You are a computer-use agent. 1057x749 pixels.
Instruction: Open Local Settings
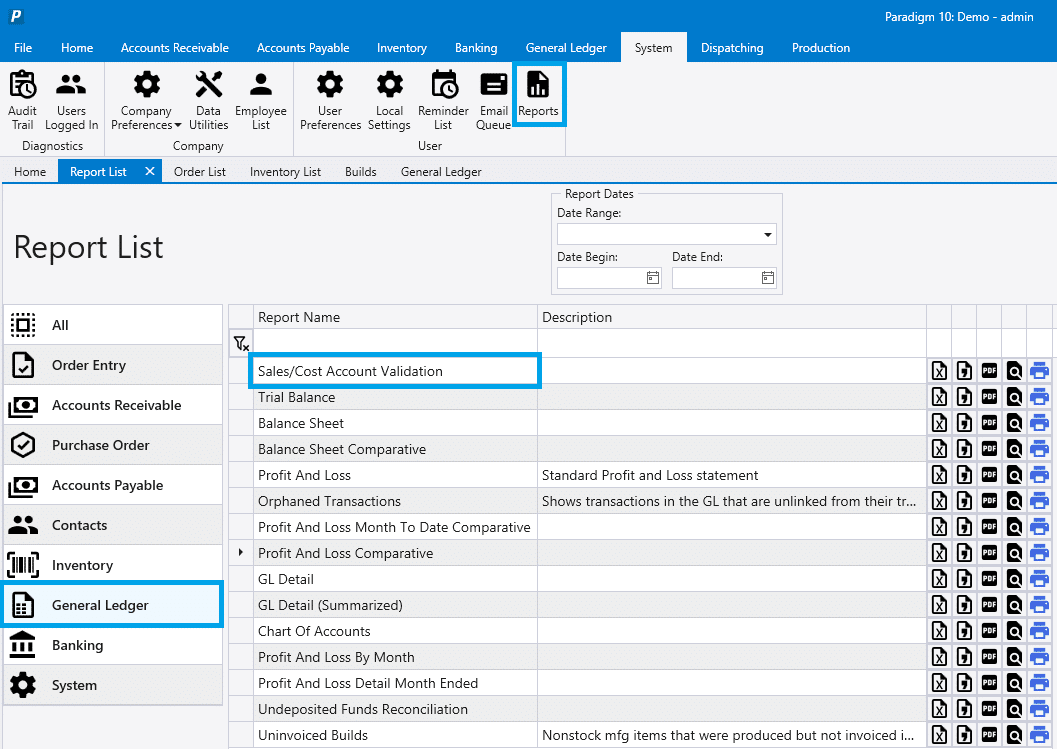pyautogui.click(x=389, y=100)
